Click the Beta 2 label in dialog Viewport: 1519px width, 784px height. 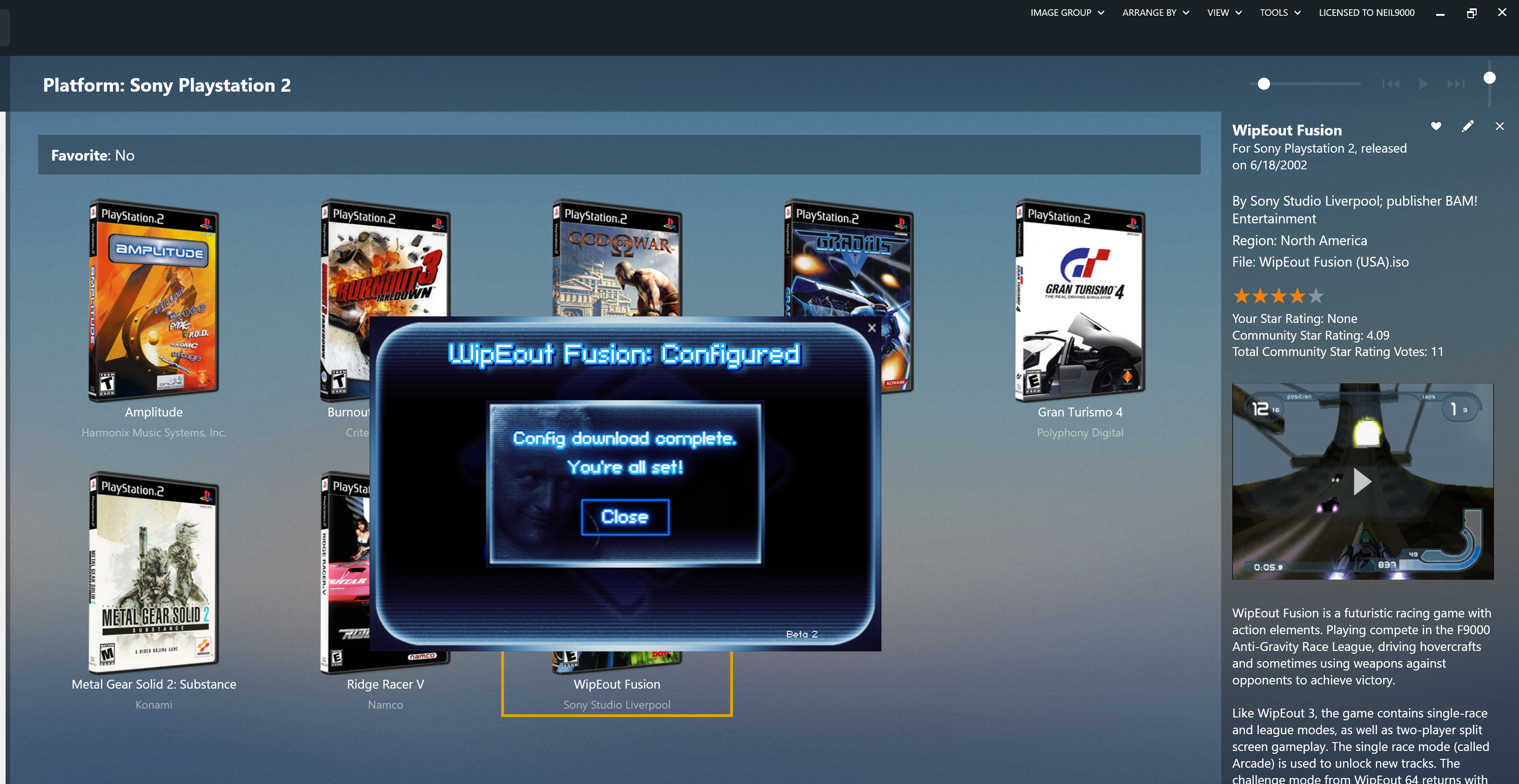(x=802, y=634)
